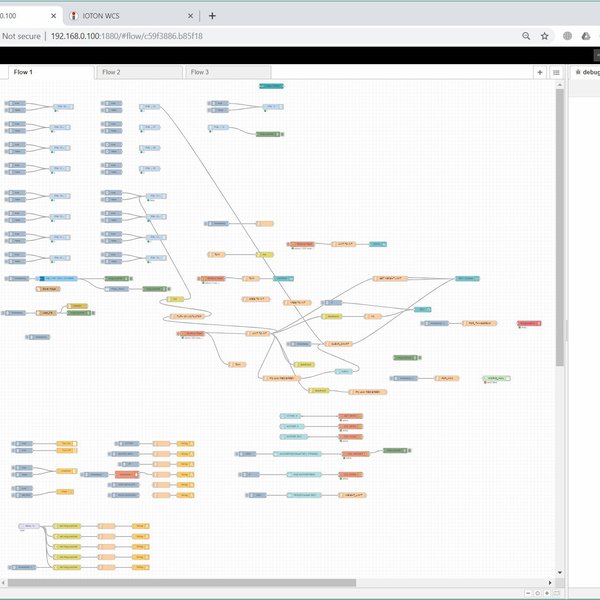Open the list of flows dropdown

coord(556,72)
